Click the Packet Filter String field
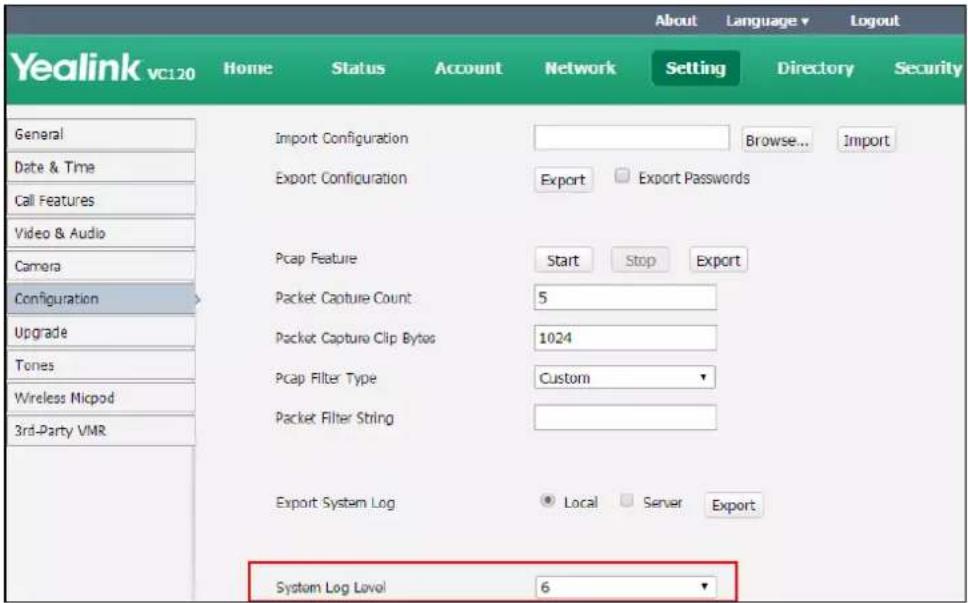The height and width of the screenshot is (603, 968). pyautogui.click(x=625, y=418)
